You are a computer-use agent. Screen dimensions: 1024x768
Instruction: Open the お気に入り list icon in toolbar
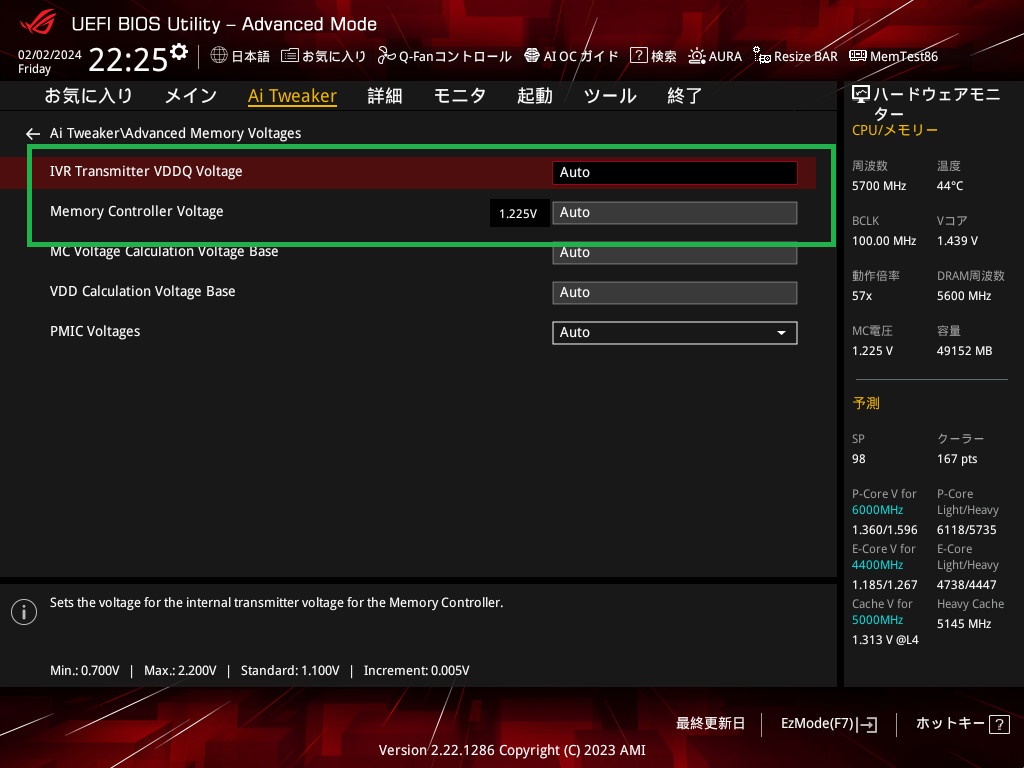click(x=289, y=56)
